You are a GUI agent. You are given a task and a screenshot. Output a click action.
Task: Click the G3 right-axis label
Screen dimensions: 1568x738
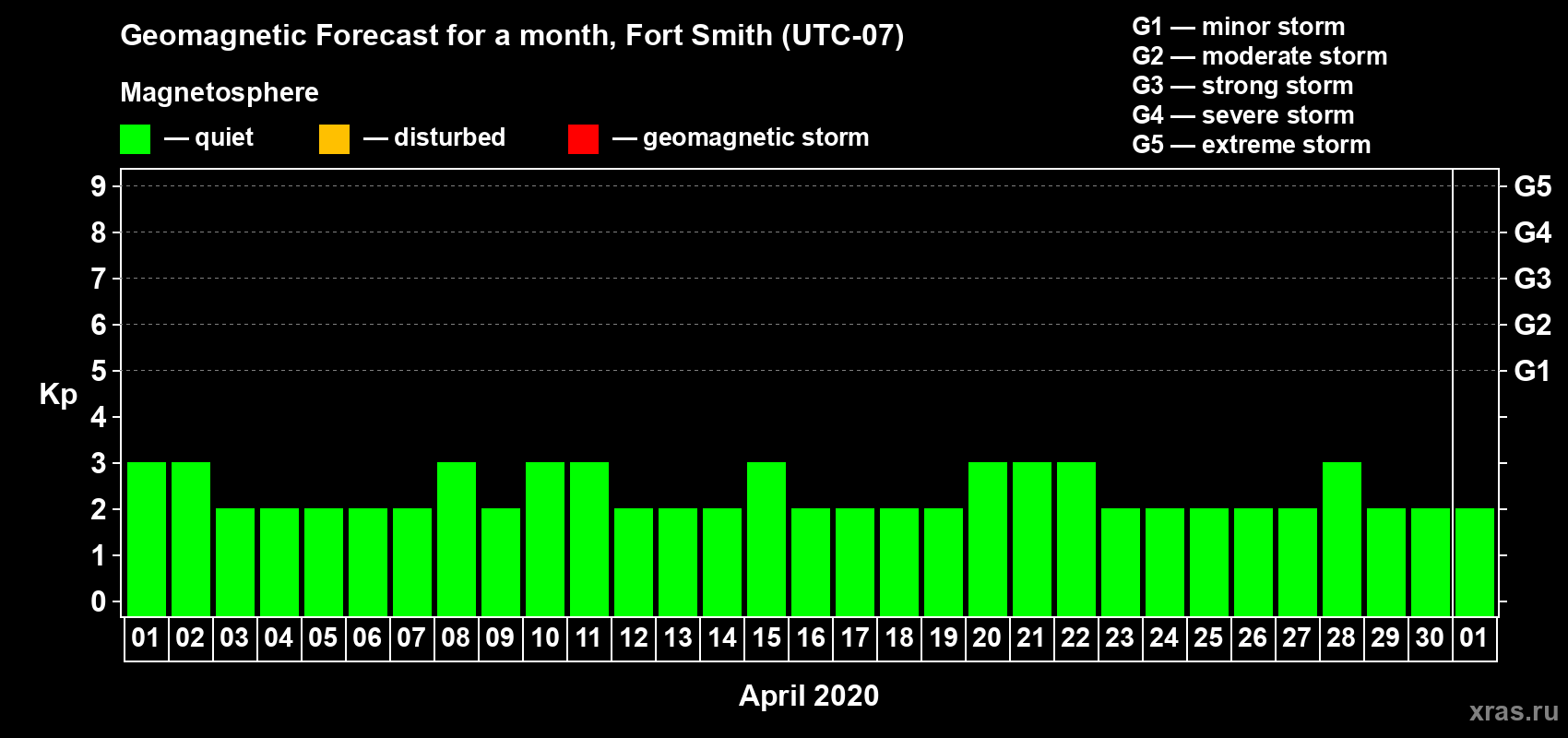pos(1532,279)
